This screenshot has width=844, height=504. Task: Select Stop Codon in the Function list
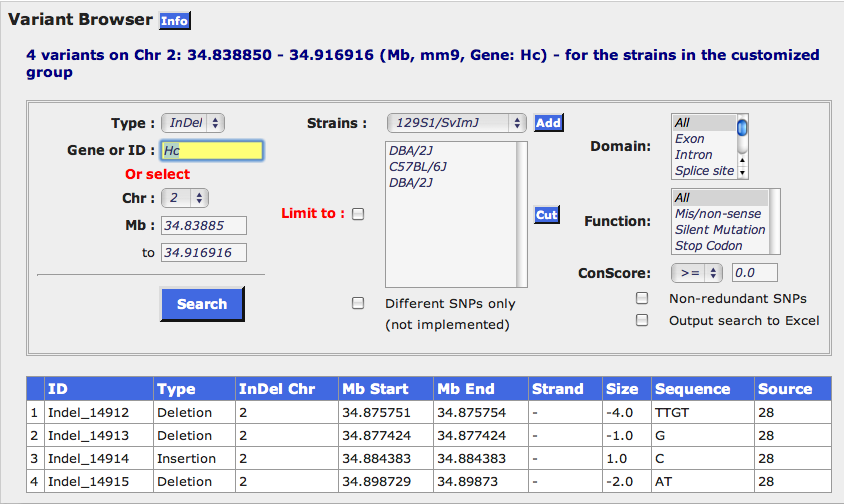point(708,246)
